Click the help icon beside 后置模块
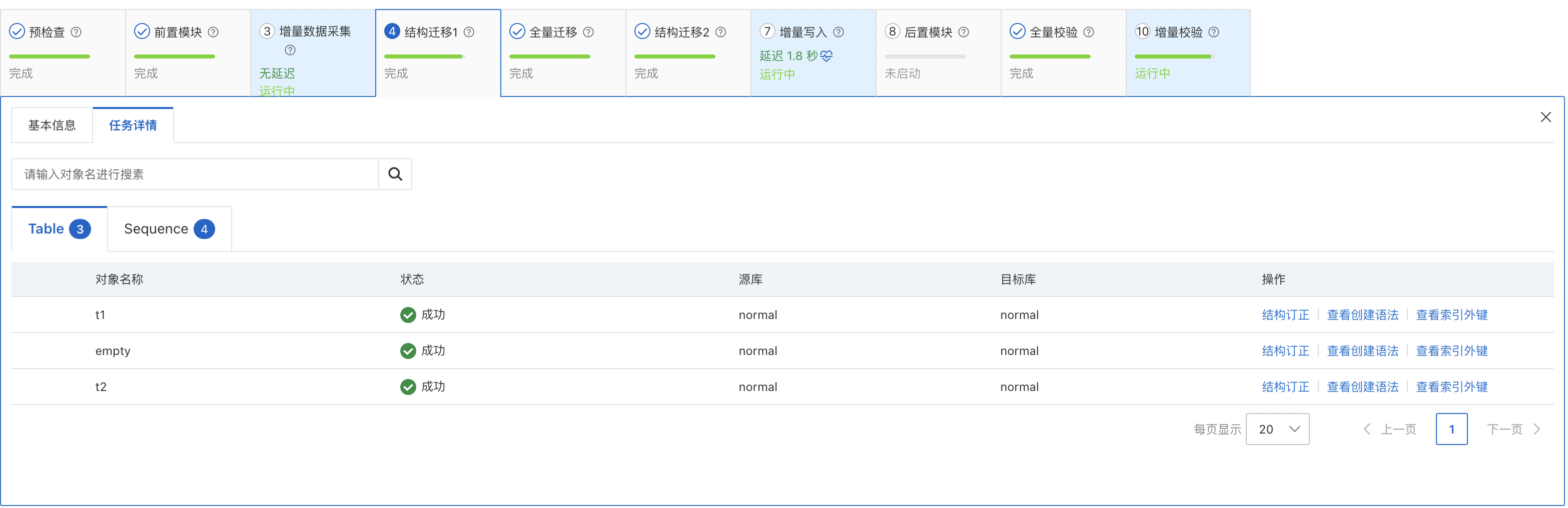Screen dimensions: 1568x508 (964, 32)
